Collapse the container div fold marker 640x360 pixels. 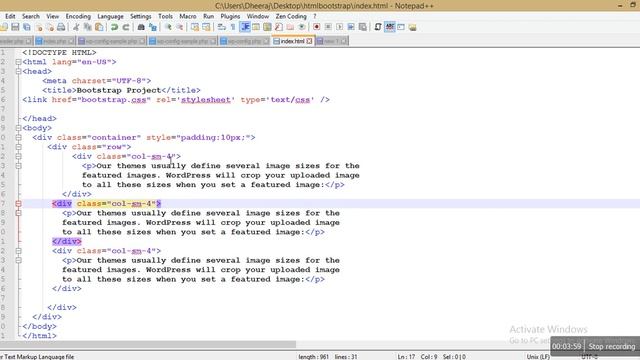pyautogui.click(x=18, y=138)
